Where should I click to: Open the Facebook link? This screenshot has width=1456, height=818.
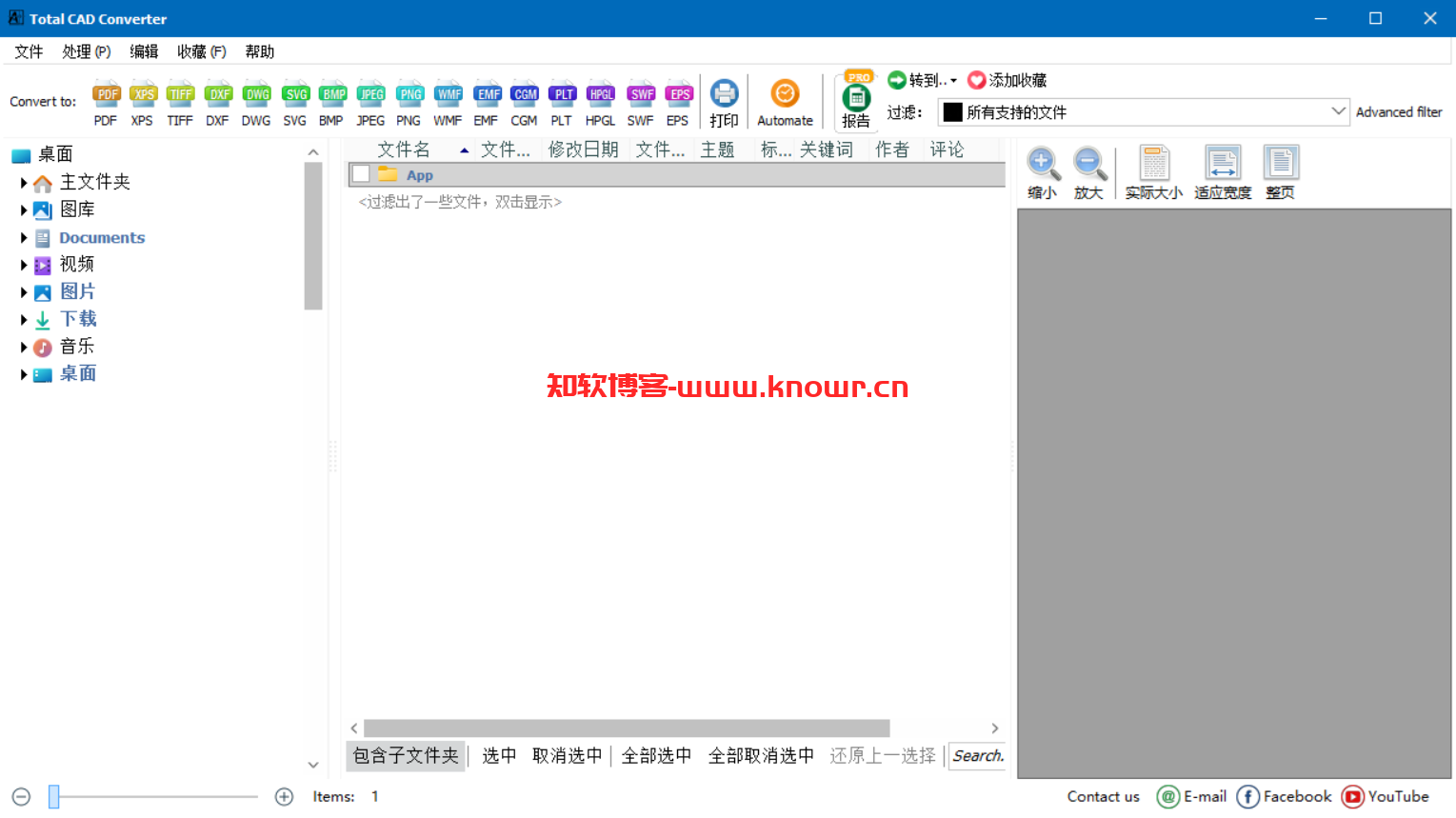[1285, 797]
